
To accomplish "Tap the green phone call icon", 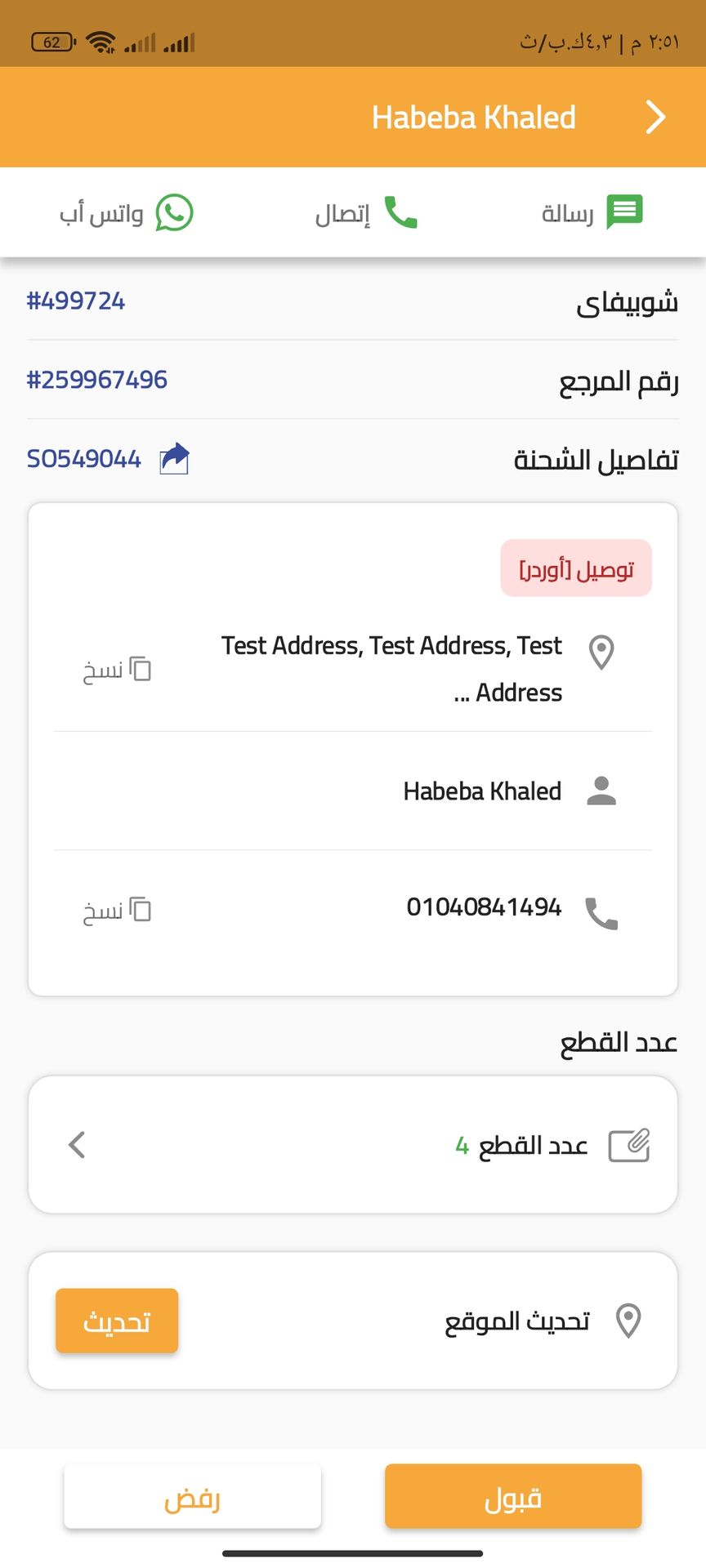I will tap(400, 213).
